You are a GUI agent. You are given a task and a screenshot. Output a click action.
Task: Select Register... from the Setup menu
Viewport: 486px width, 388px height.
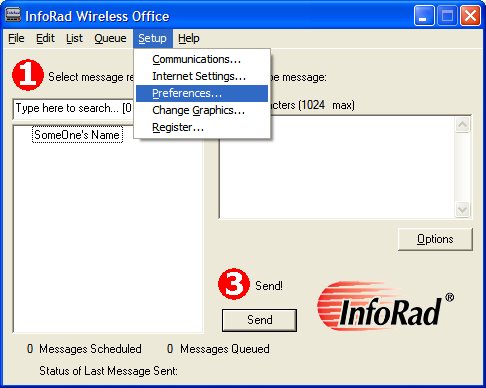[x=202, y=127]
